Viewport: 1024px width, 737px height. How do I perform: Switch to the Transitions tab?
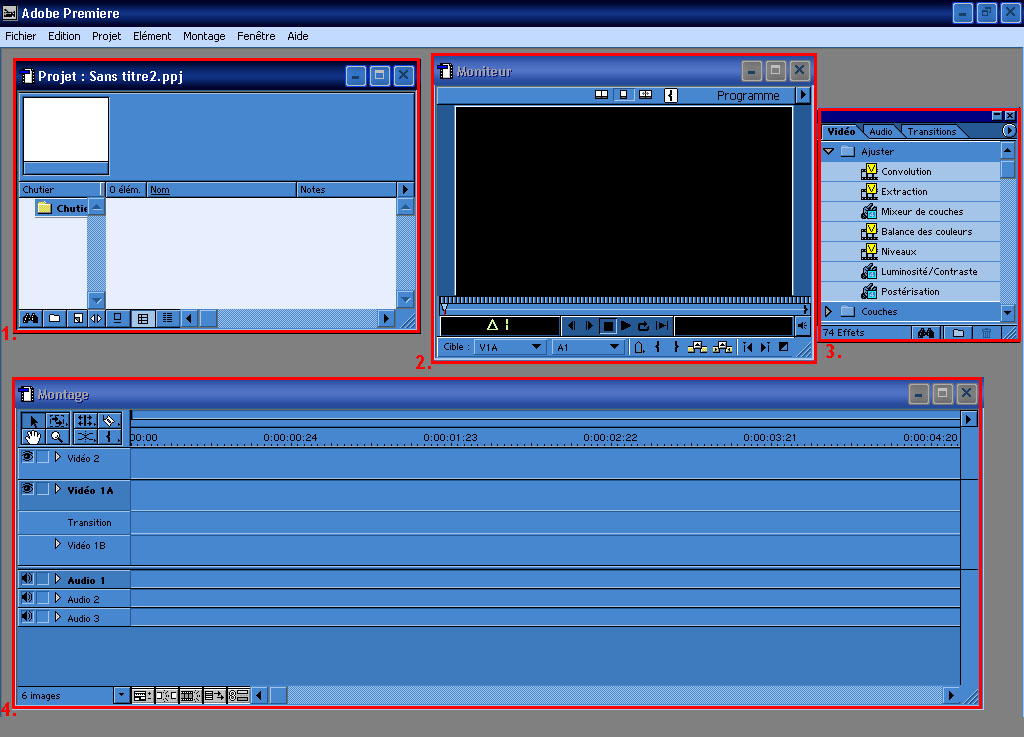pyautogui.click(x=931, y=132)
